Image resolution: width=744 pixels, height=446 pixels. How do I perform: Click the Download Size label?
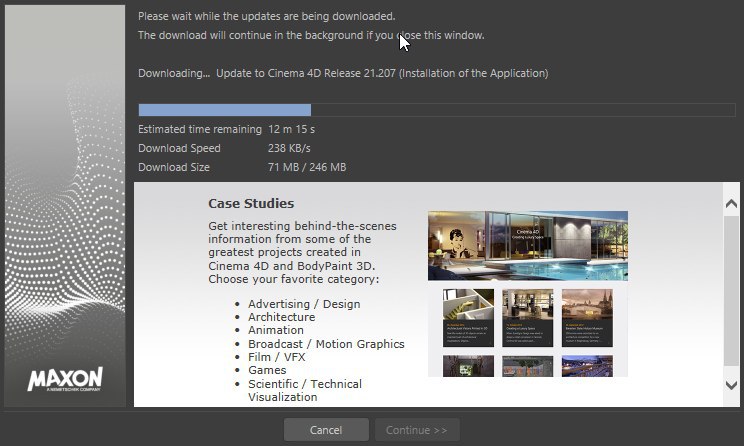click(x=174, y=167)
